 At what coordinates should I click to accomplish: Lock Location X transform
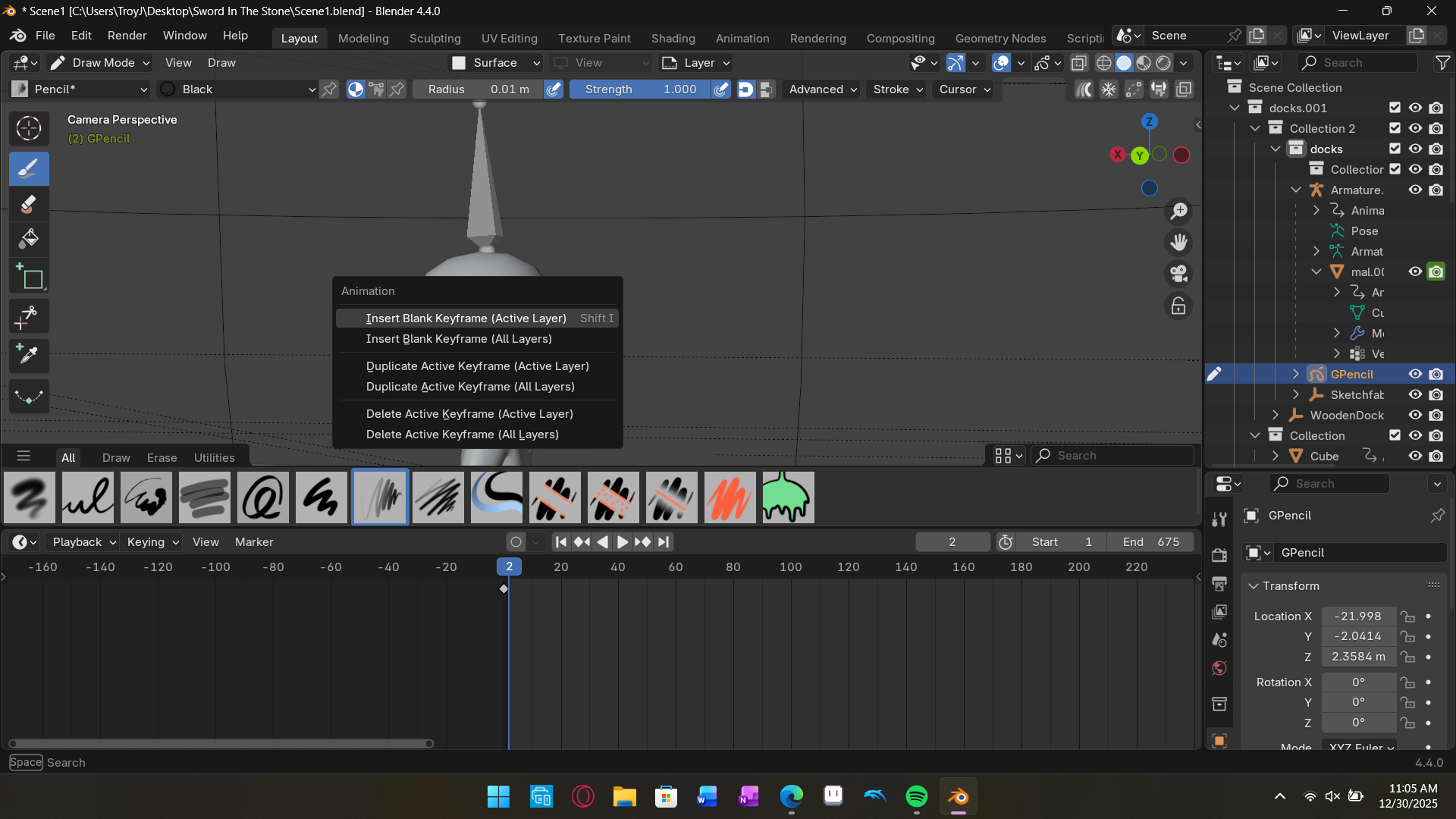click(x=1407, y=616)
